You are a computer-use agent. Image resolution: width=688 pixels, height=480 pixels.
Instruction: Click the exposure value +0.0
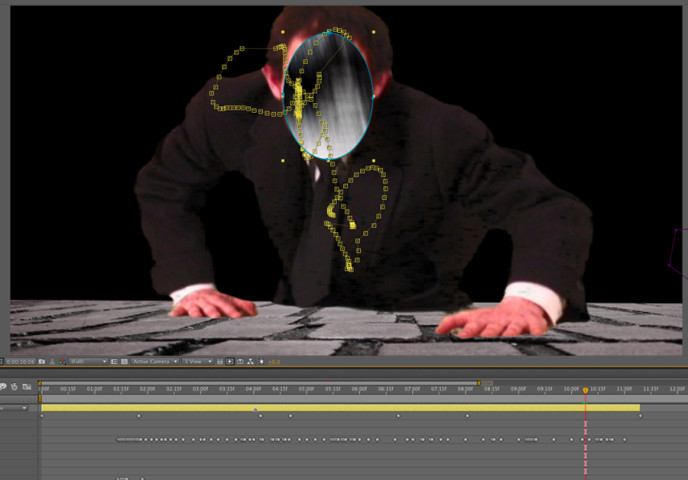(x=274, y=361)
